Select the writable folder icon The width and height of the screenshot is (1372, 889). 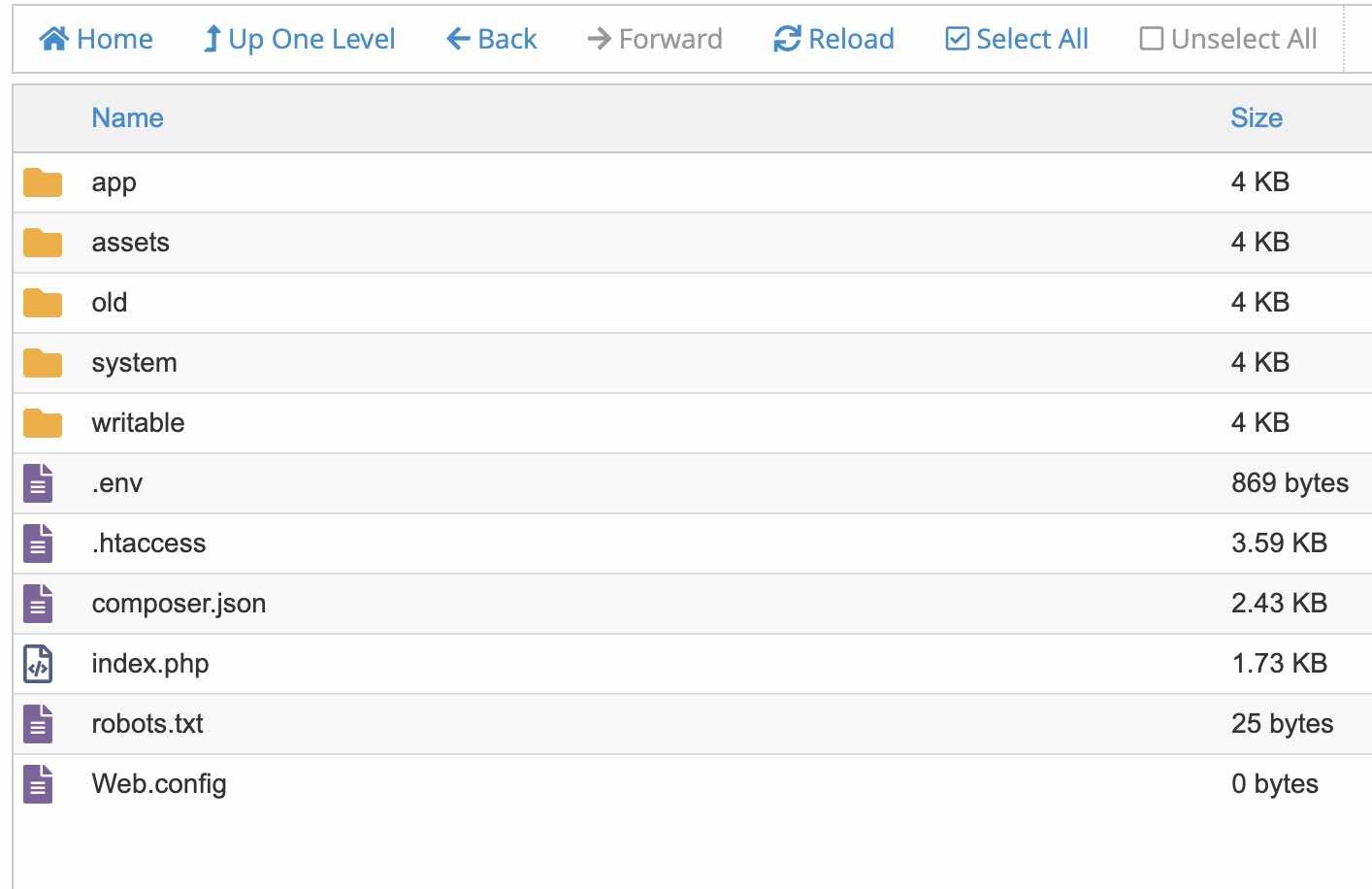[43, 423]
